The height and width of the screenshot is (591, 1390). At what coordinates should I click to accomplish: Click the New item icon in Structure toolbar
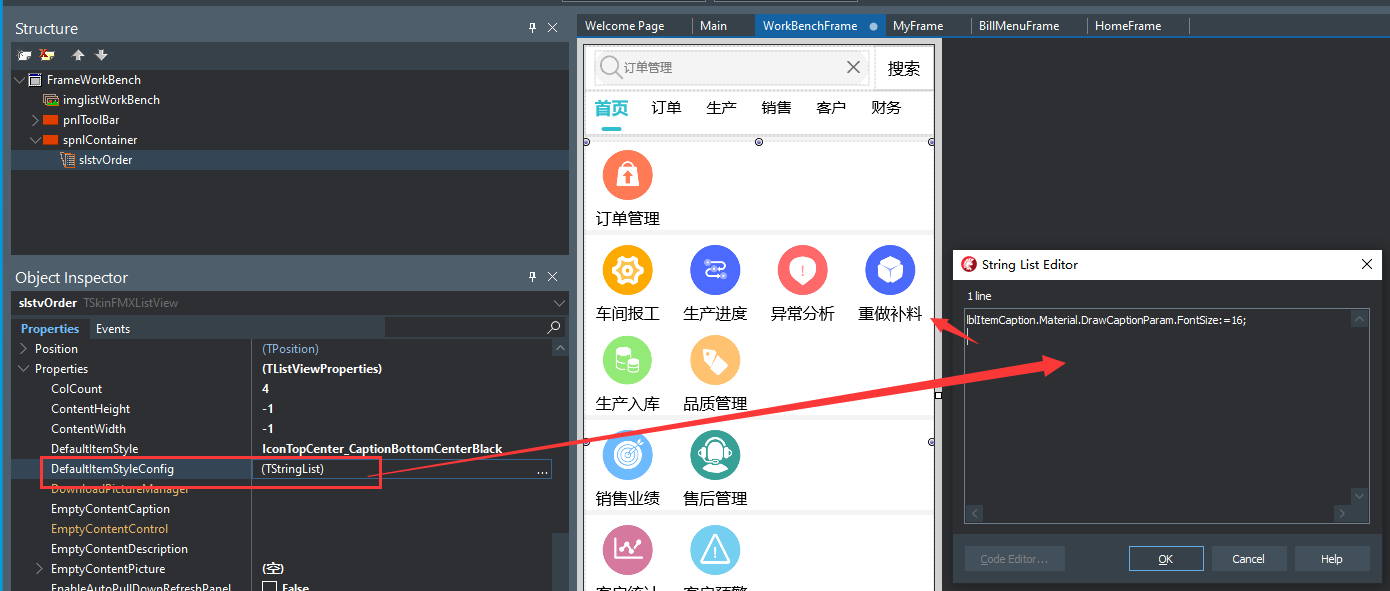pyautogui.click(x=25, y=55)
